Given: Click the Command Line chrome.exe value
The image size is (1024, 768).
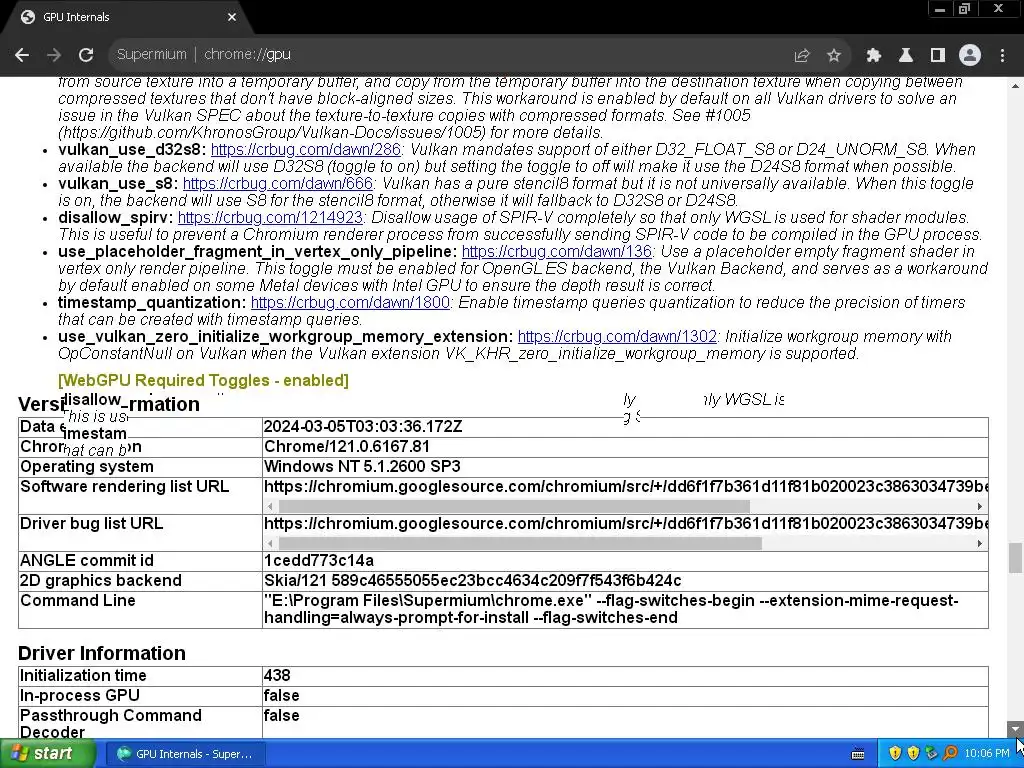Looking at the screenshot, I should coord(611,609).
